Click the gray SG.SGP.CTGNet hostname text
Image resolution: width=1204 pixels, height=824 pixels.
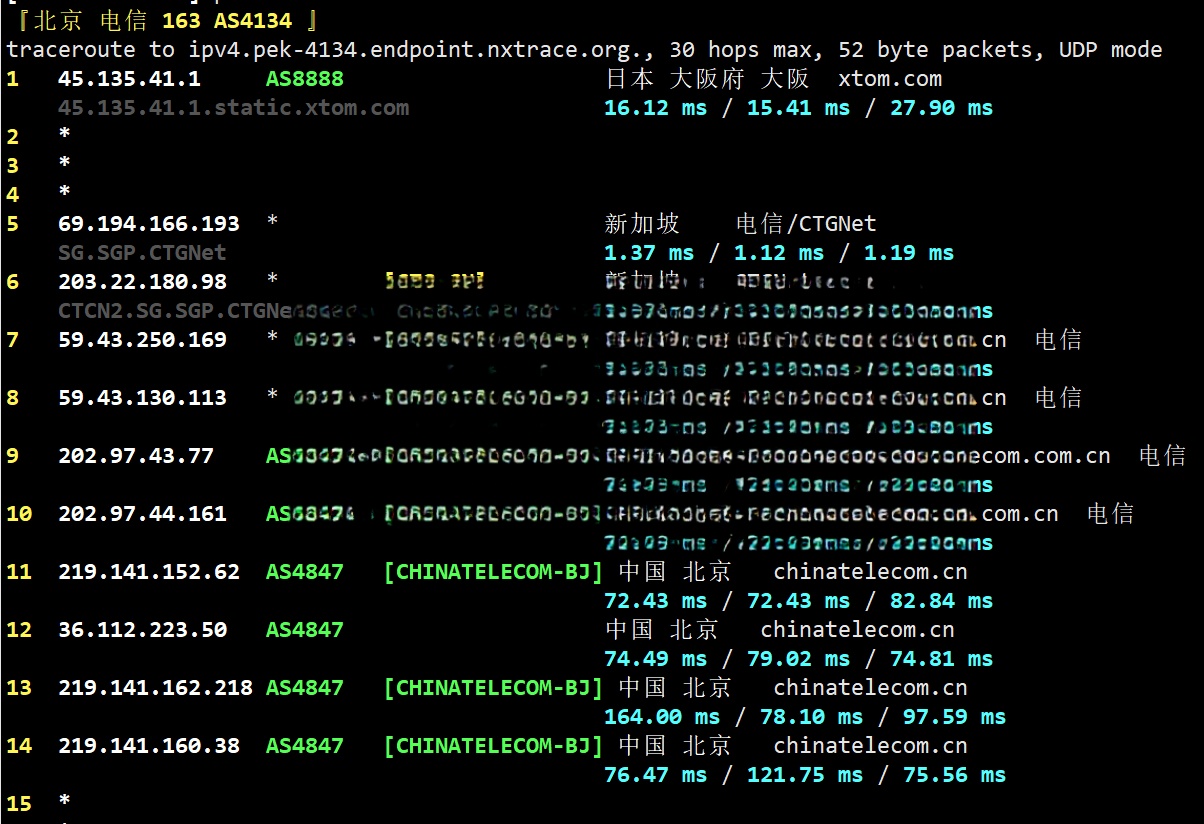tap(142, 253)
